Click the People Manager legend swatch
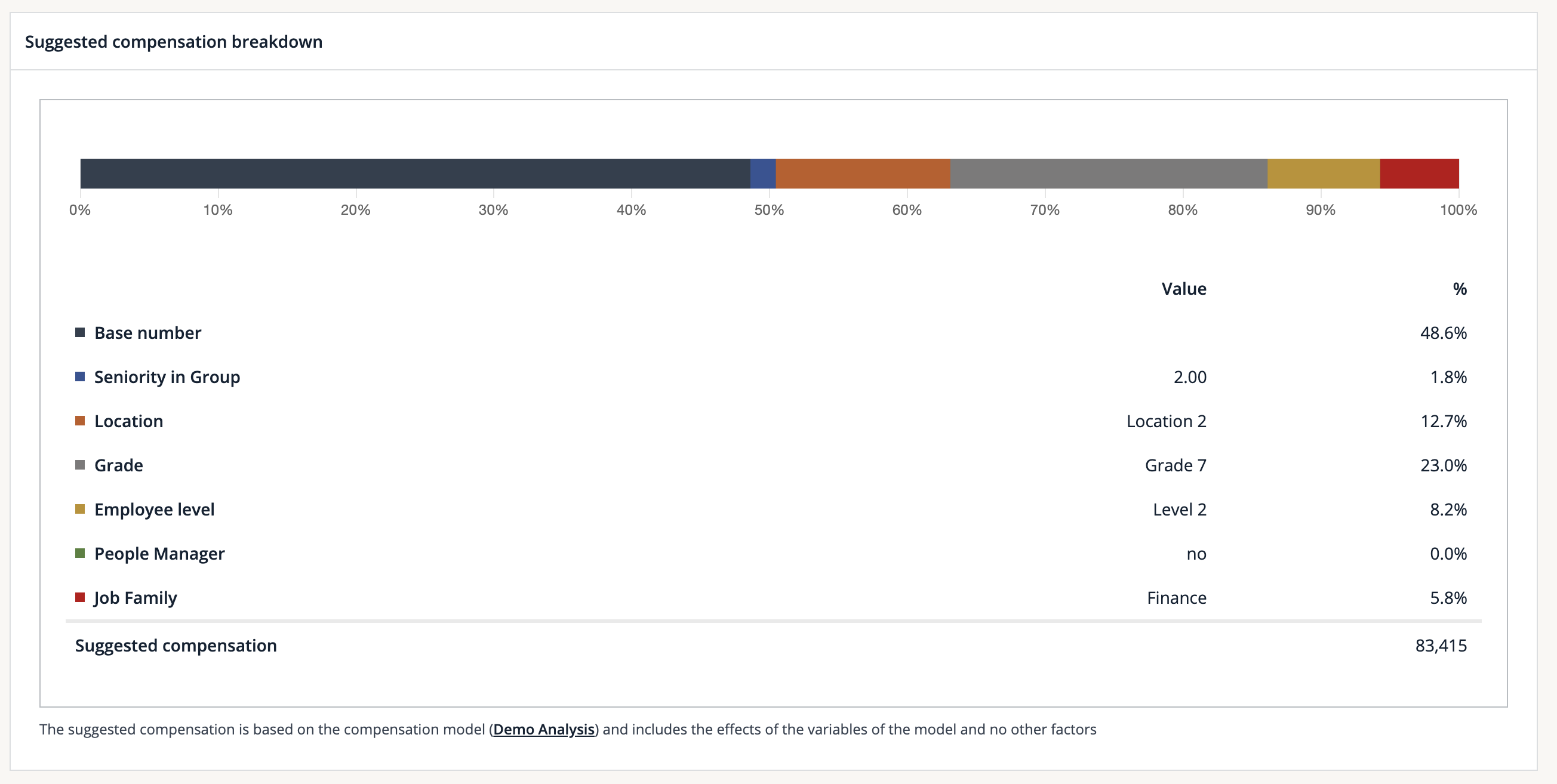Image resolution: width=1557 pixels, height=784 pixels. coord(80,552)
